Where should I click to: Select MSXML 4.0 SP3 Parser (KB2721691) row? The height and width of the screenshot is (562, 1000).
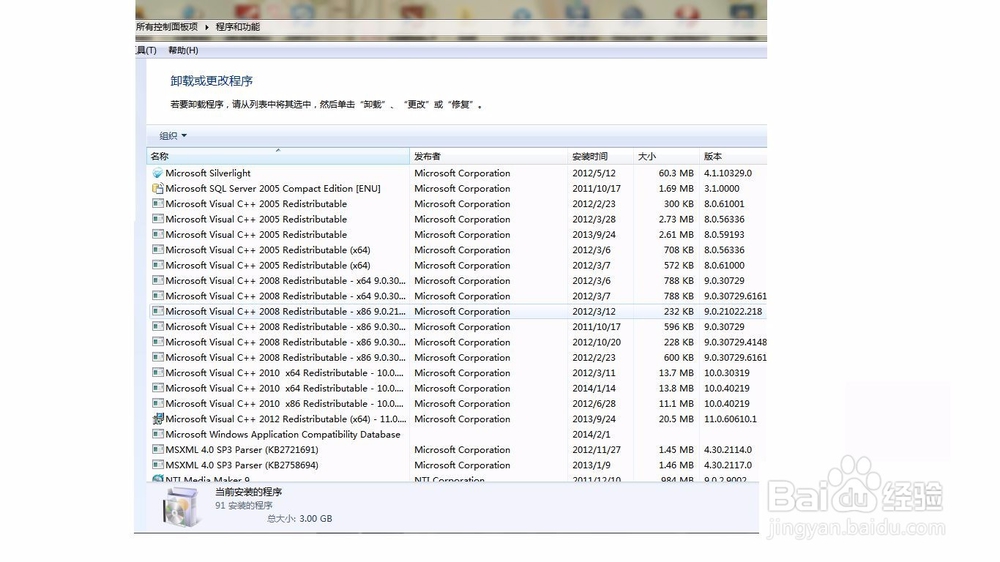[457, 450]
